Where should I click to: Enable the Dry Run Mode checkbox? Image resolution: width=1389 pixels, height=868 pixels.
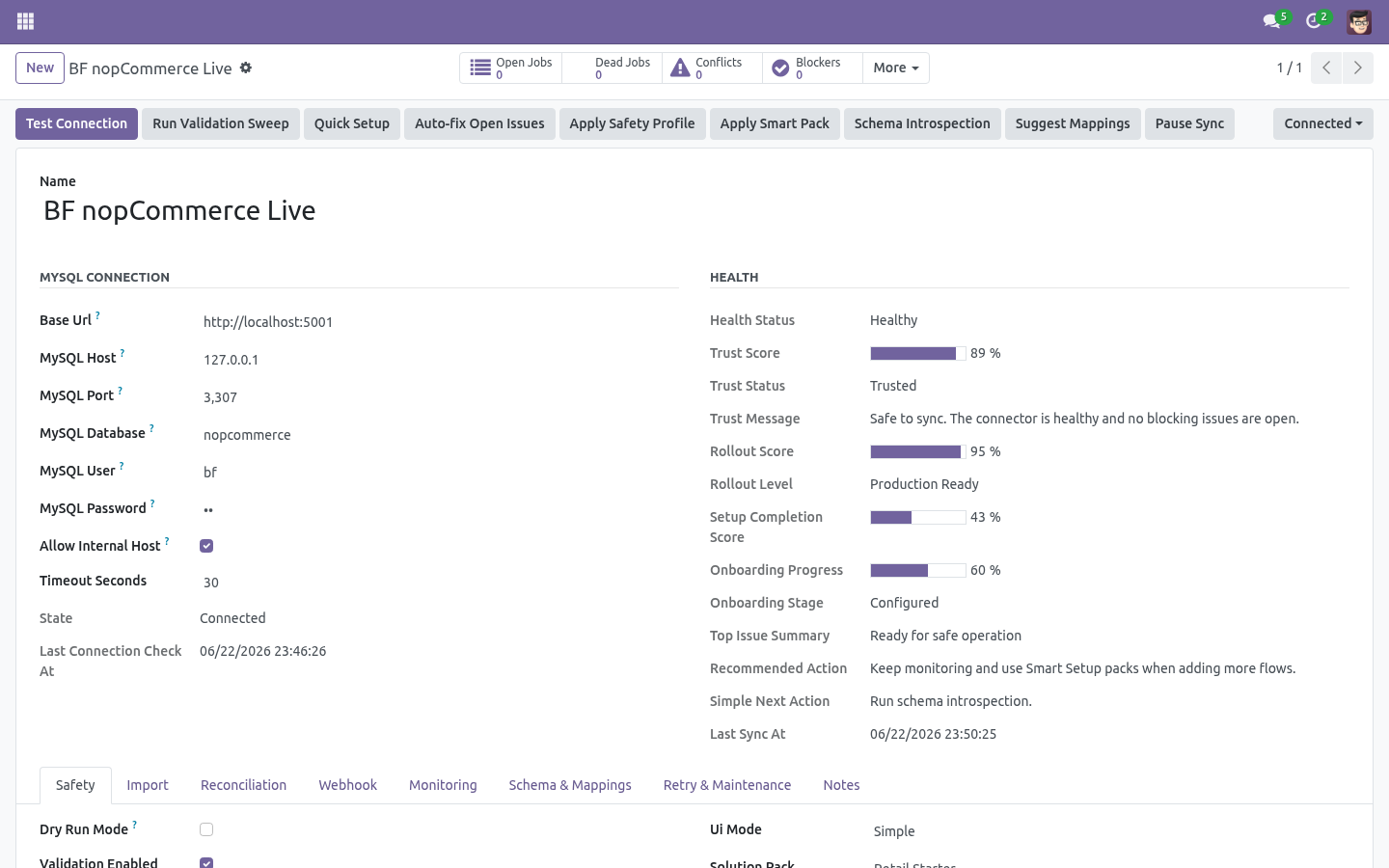pyautogui.click(x=206, y=829)
